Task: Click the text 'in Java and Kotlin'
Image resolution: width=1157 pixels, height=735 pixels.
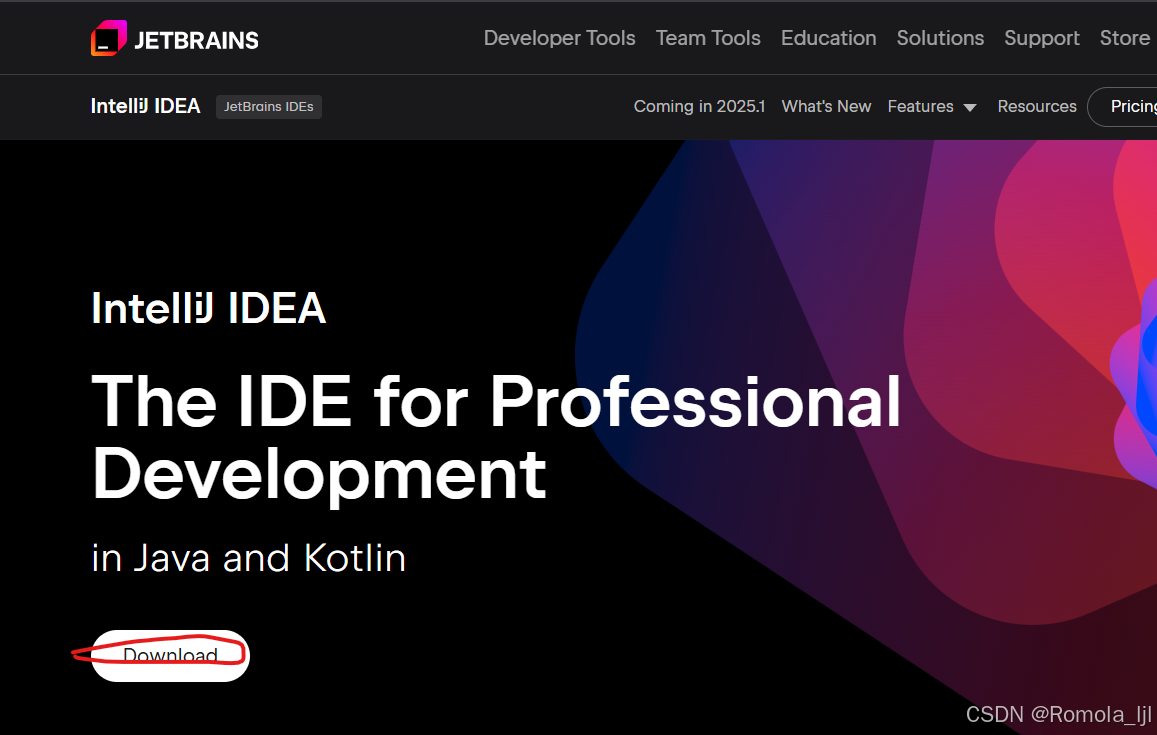Action: (249, 558)
